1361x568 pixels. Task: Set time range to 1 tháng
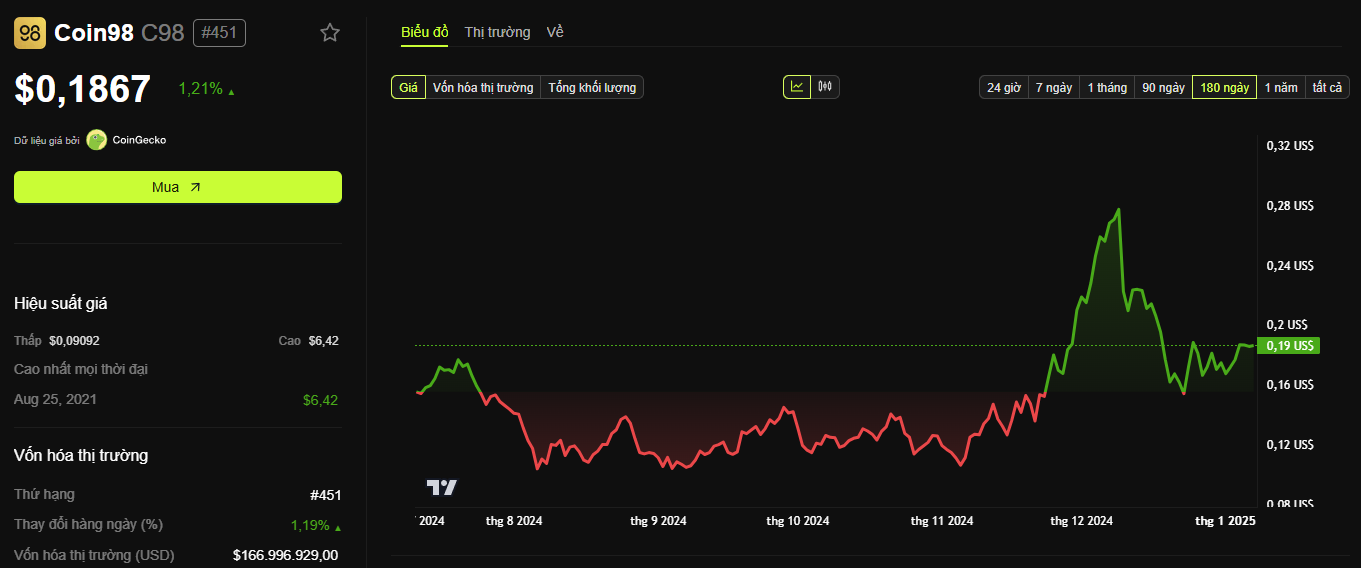pos(1107,87)
